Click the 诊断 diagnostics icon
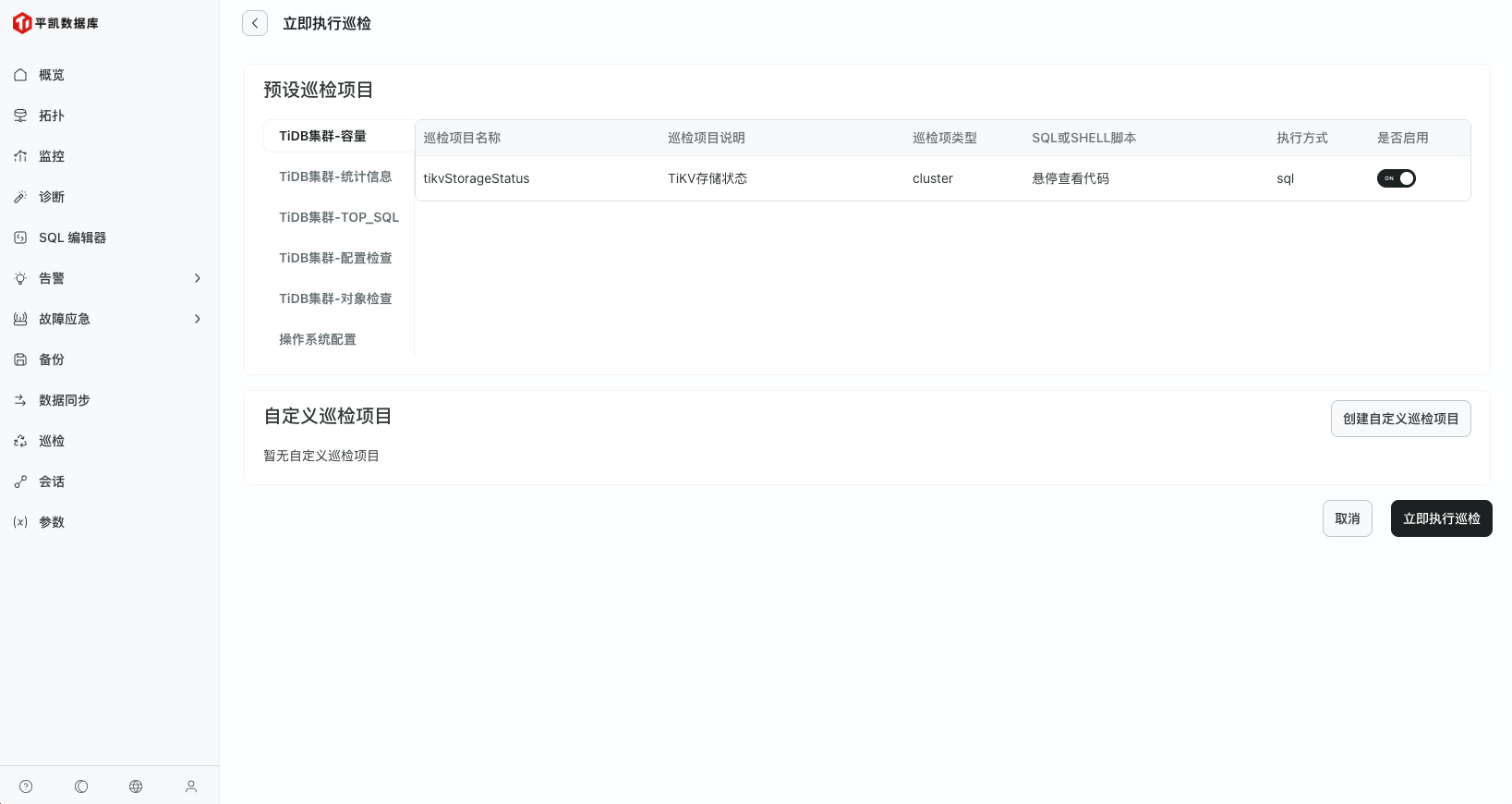Viewport: 1512px width, 804px height. point(20,197)
